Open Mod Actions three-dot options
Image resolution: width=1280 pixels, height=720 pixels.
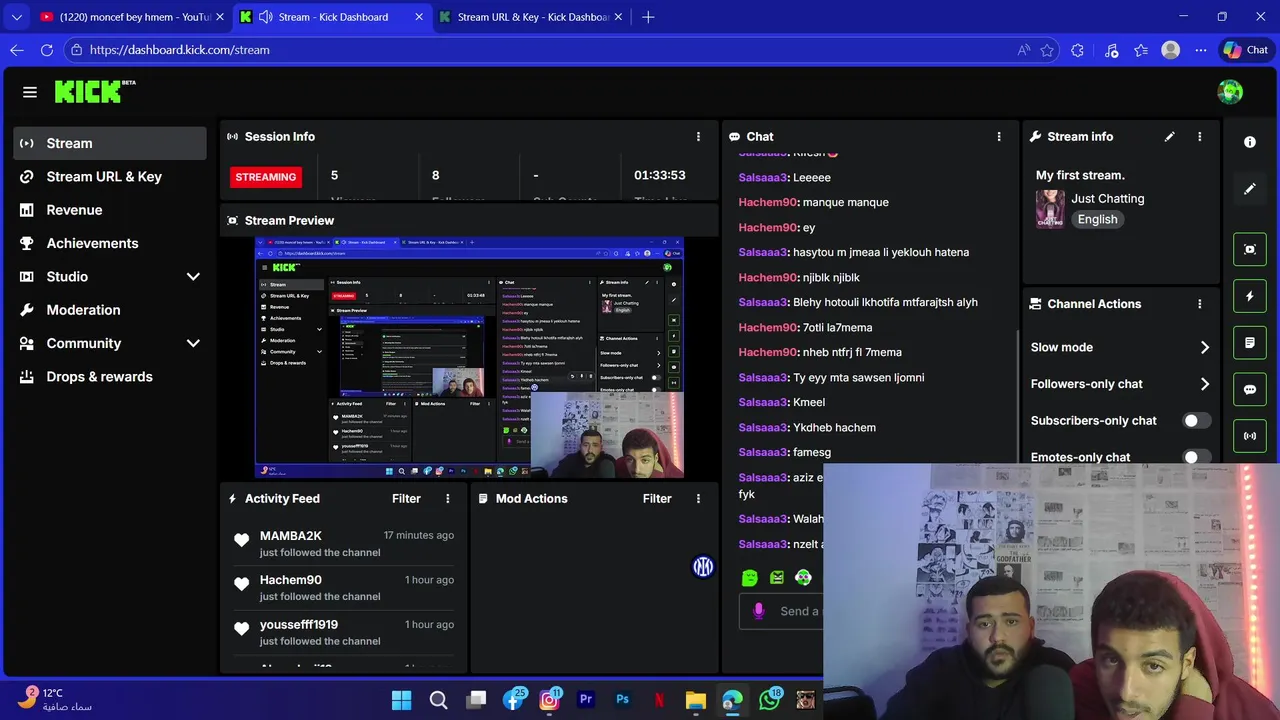[x=698, y=499]
